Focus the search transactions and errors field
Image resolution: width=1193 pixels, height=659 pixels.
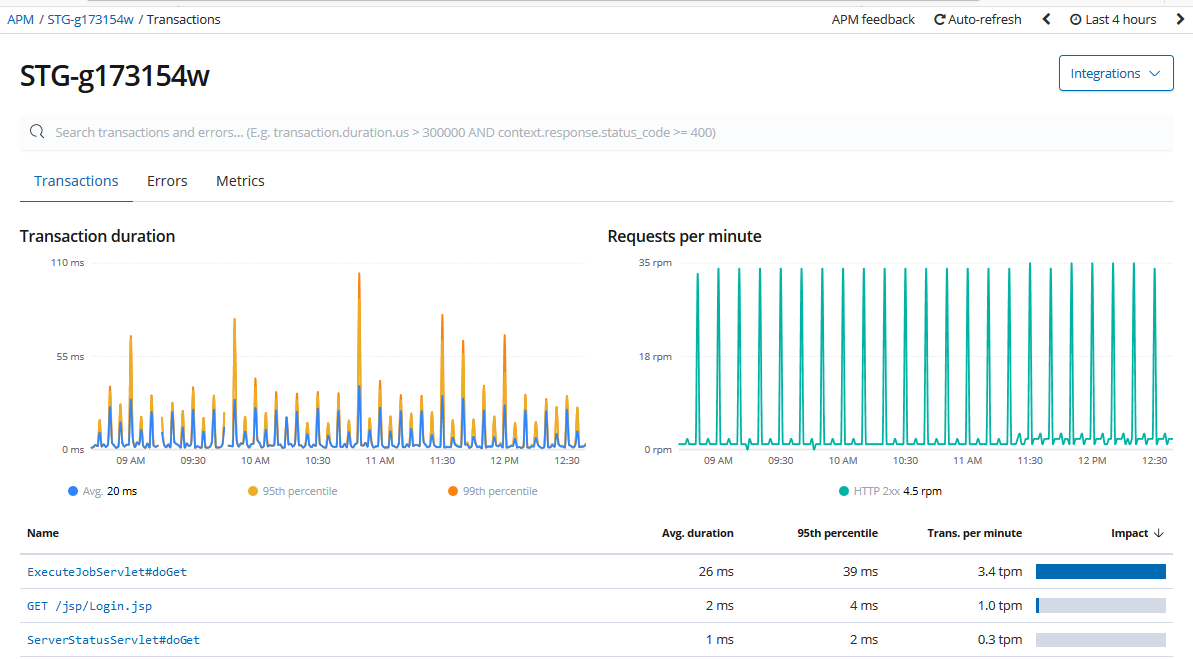click(596, 132)
